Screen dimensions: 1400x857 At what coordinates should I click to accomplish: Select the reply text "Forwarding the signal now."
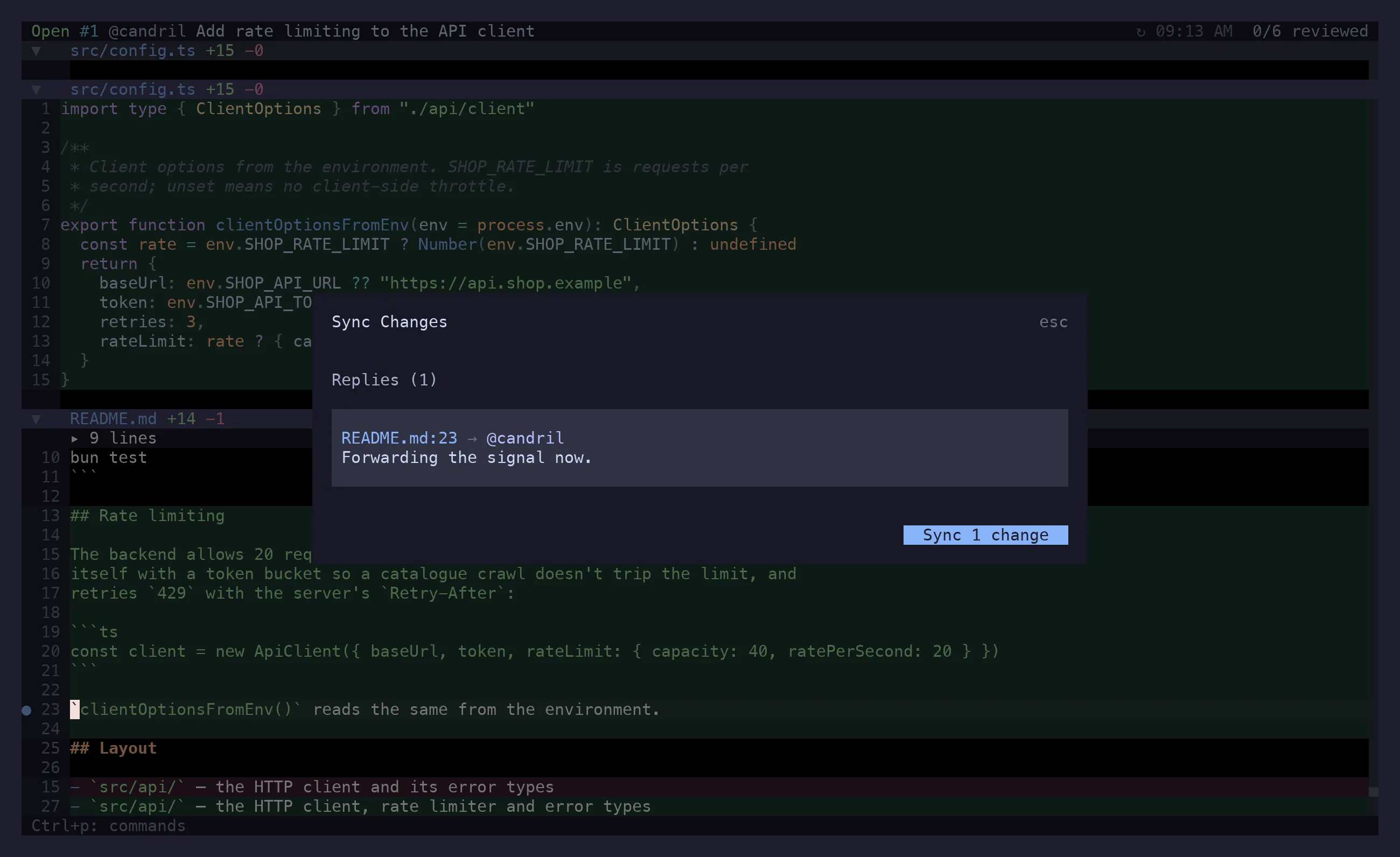click(466, 458)
